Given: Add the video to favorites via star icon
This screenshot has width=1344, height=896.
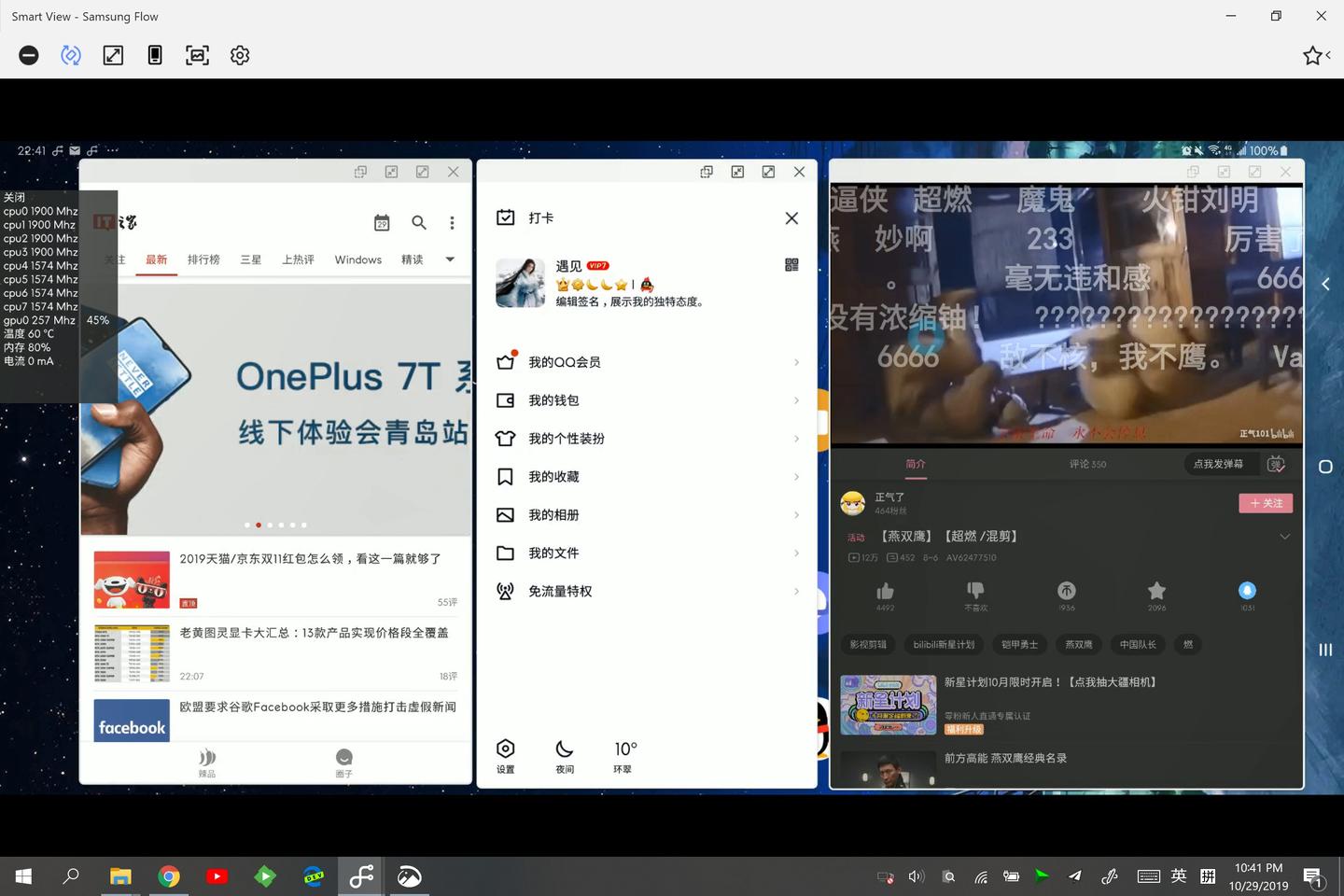Looking at the screenshot, I should [1155, 591].
